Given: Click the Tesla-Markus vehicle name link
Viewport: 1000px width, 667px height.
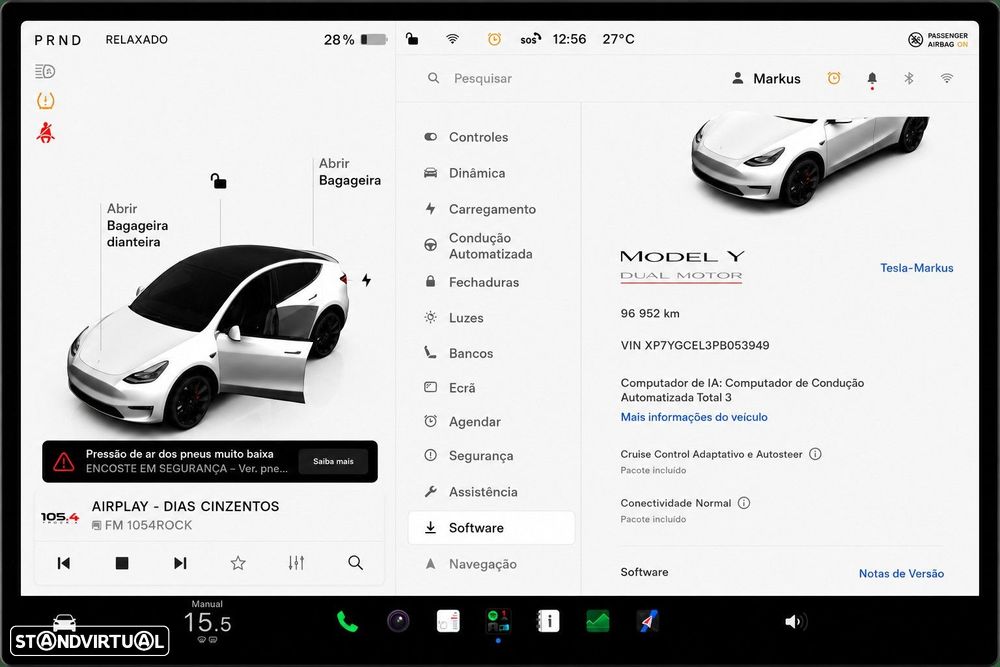Looking at the screenshot, I should click(x=916, y=268).
